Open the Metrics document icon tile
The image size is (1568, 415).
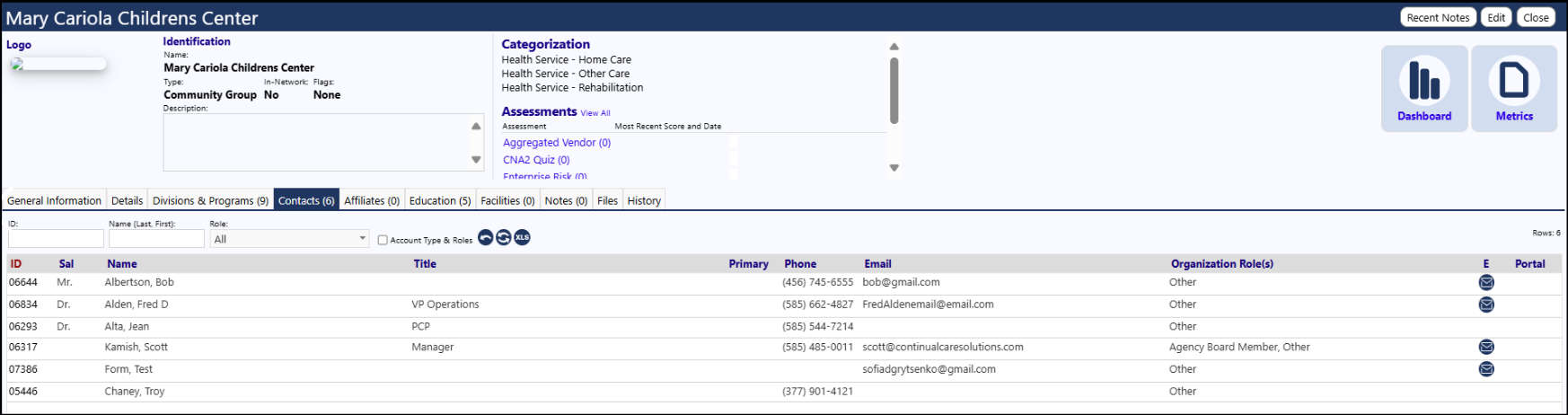tap(1514, 88)
